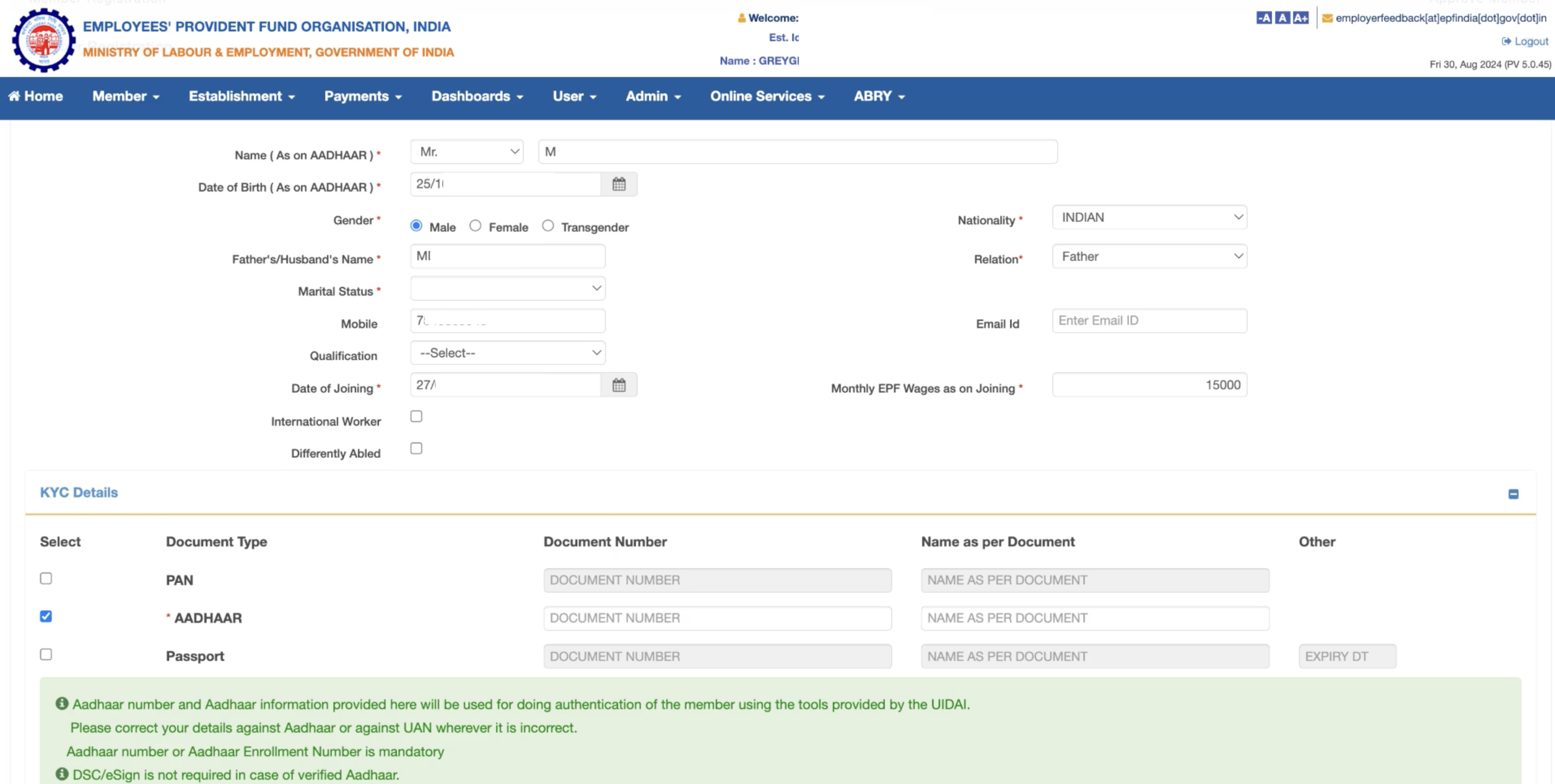Click the feedback email envelope icon
This screenshot has width=1555, height=784.
click(x=1327, y=18)
